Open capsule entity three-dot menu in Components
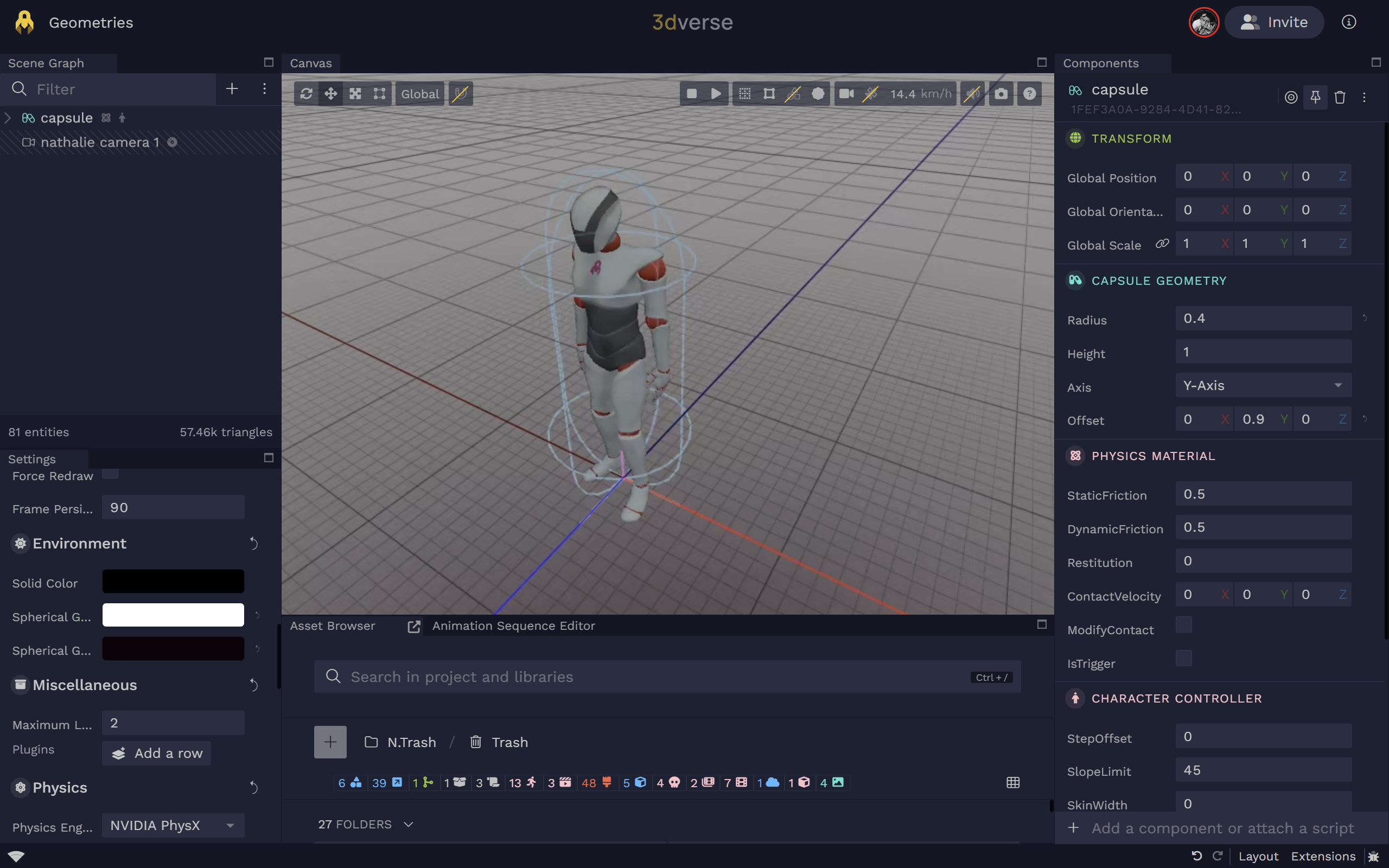Screen dimensions: 1389x868 pyautogui.click(x=1365, y=97)
